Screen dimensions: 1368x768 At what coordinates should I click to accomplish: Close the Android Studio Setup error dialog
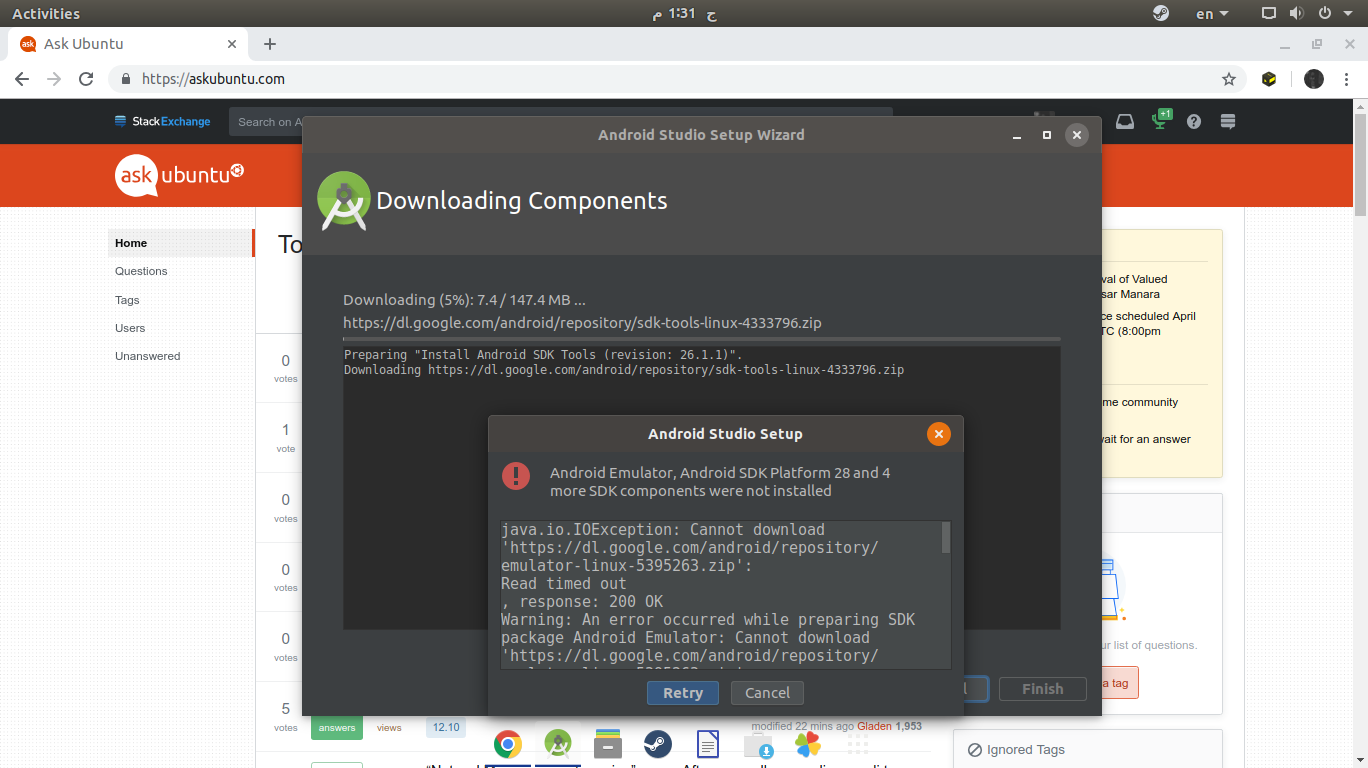click(x=938, y=433)
